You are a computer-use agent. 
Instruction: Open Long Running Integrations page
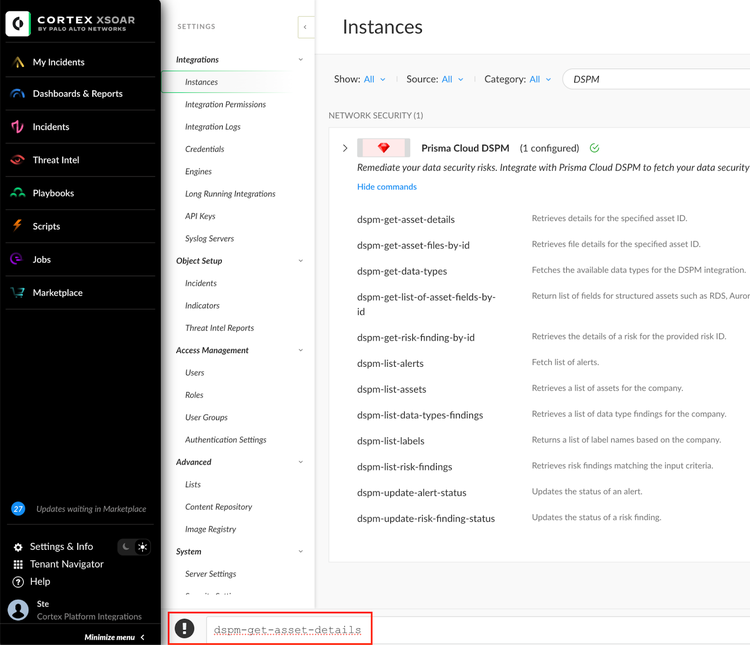tap(230, 194)
